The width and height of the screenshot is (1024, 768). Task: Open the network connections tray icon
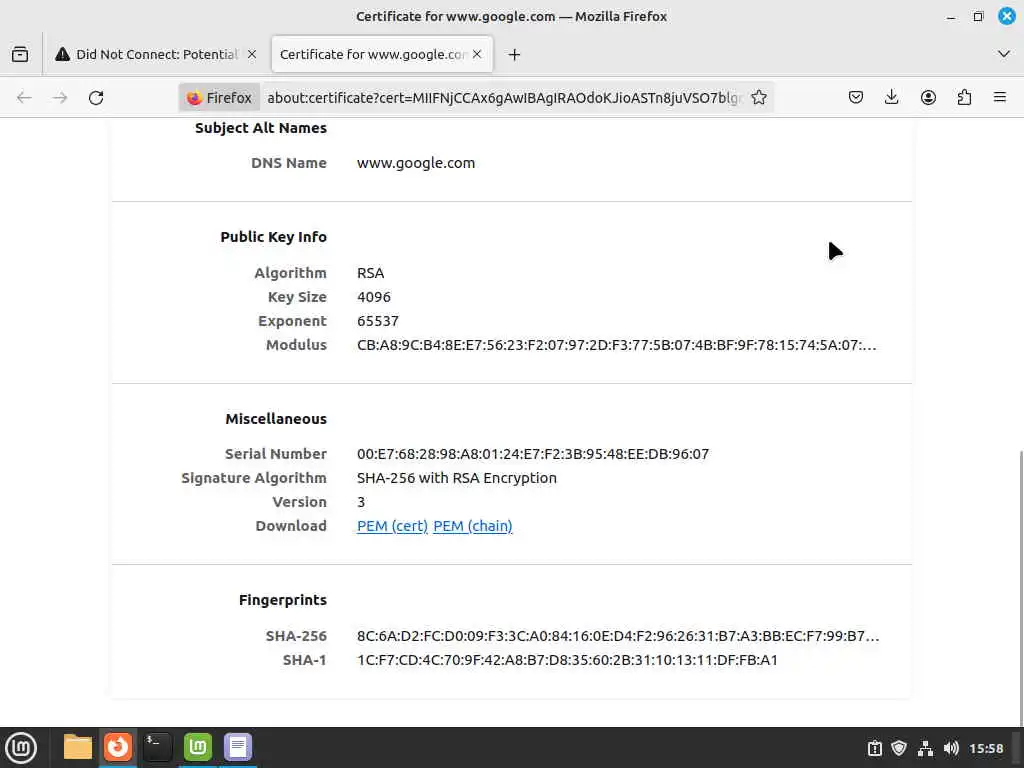pyautogui.click(x=925, y=748)
